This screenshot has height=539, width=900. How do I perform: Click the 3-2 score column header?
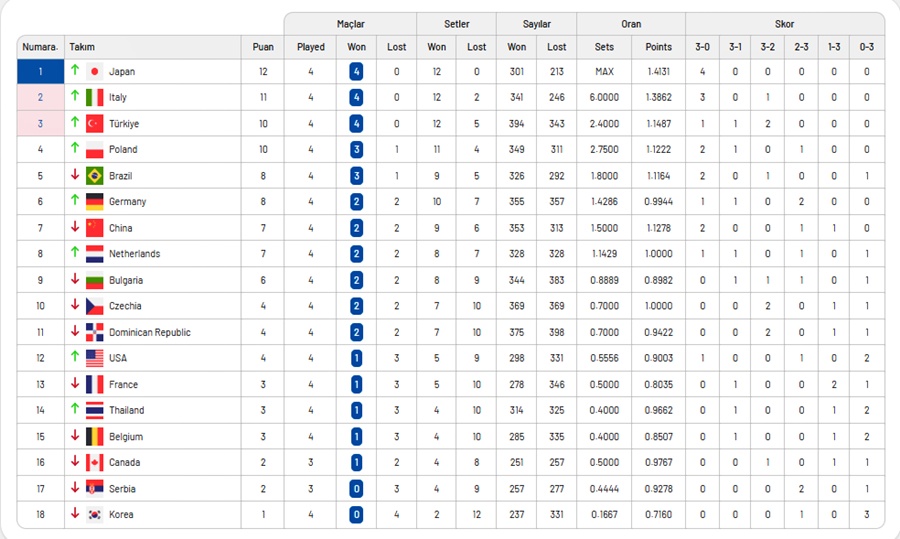click(767, 47)
